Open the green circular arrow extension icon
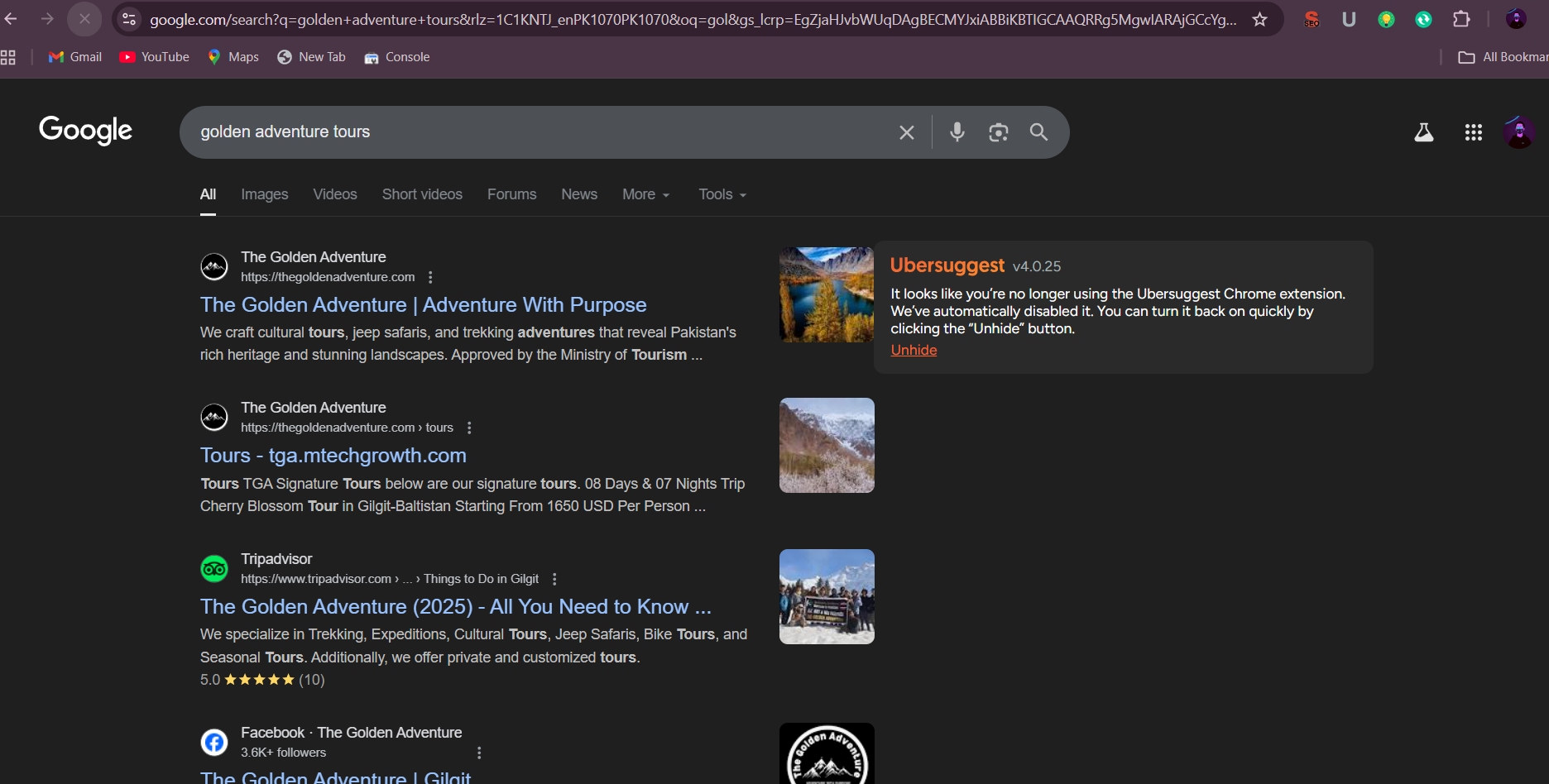 [1423, 19]
